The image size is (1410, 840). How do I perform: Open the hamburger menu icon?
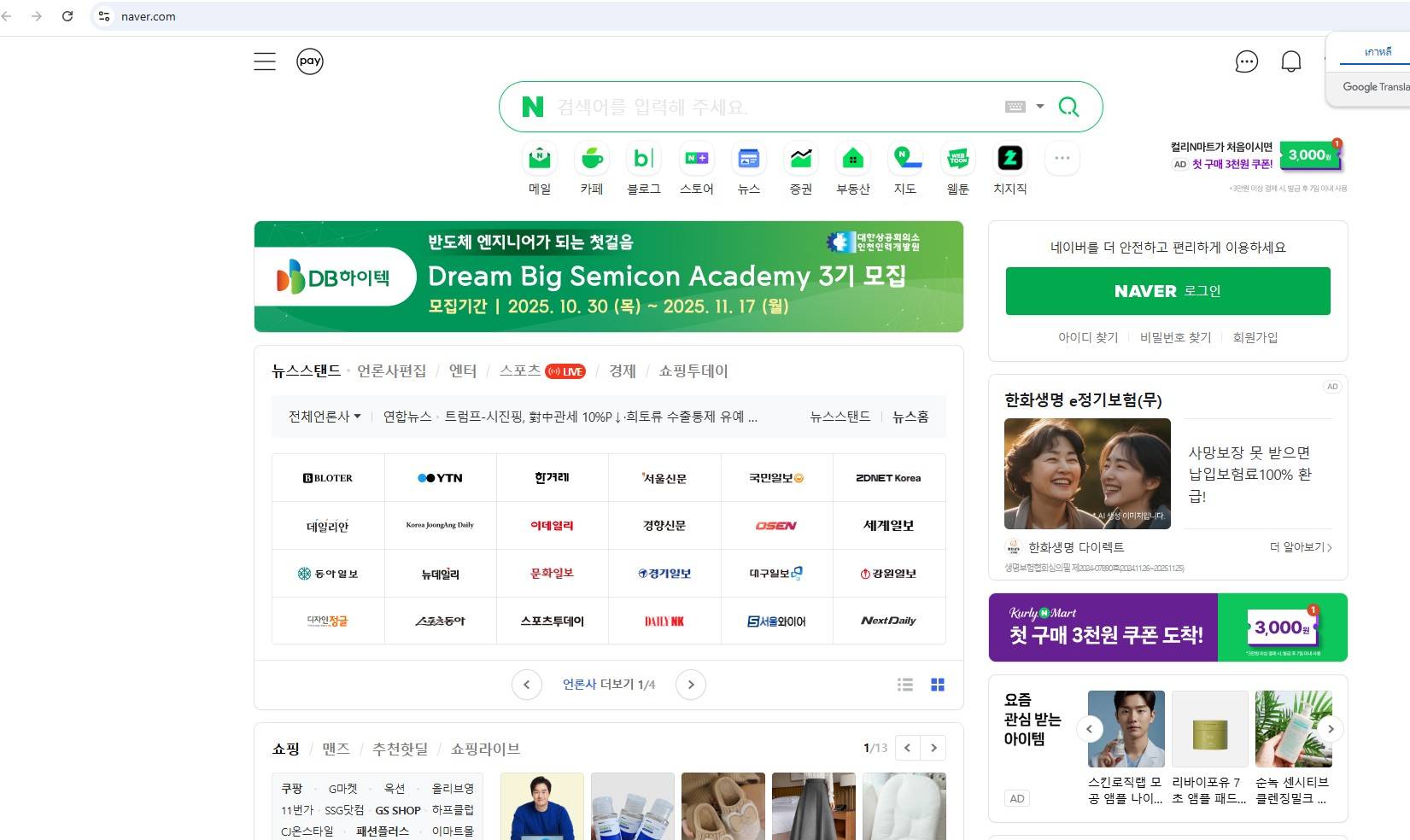click(265, 61)
